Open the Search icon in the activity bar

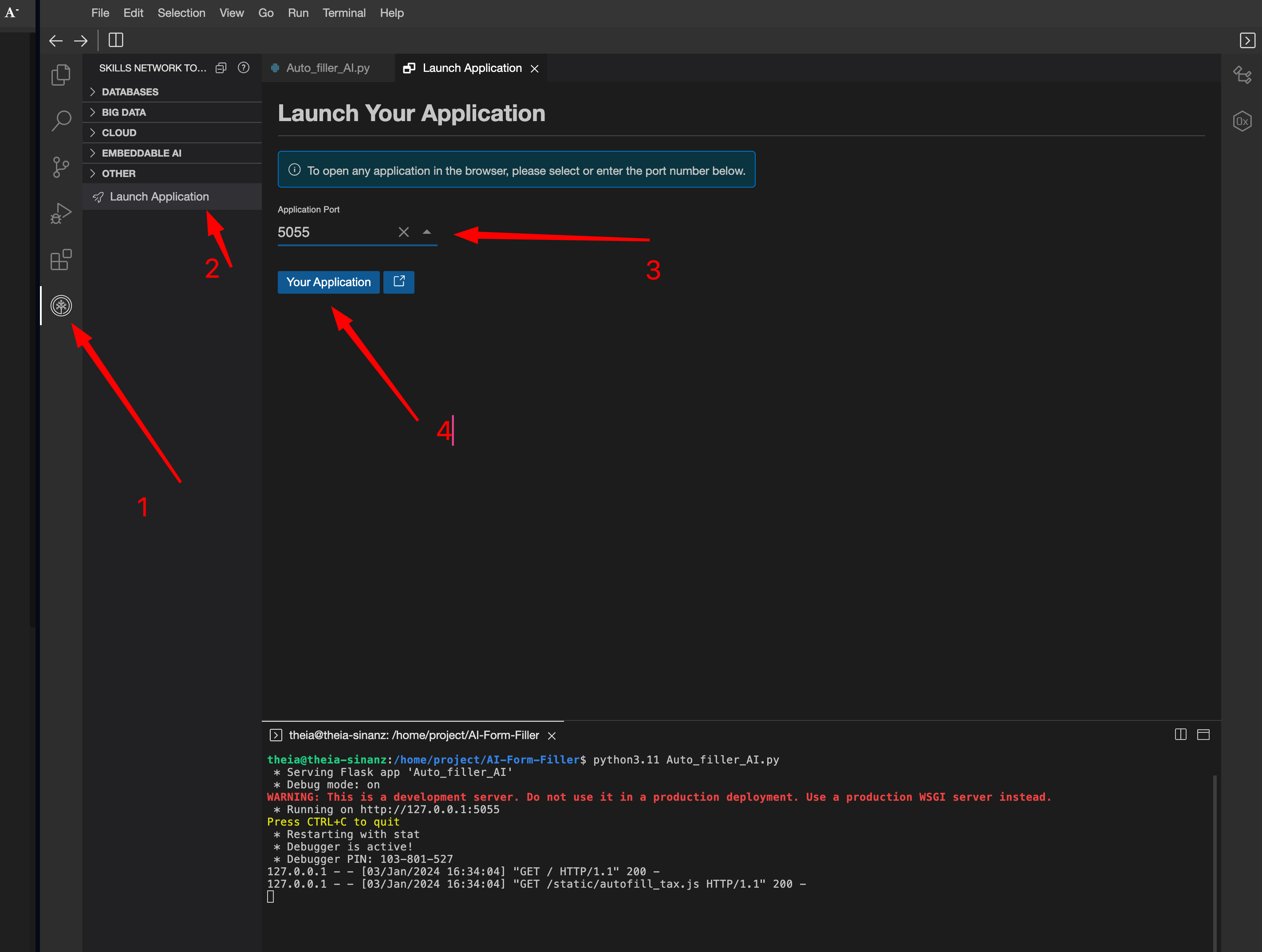(x=60, y=121)
